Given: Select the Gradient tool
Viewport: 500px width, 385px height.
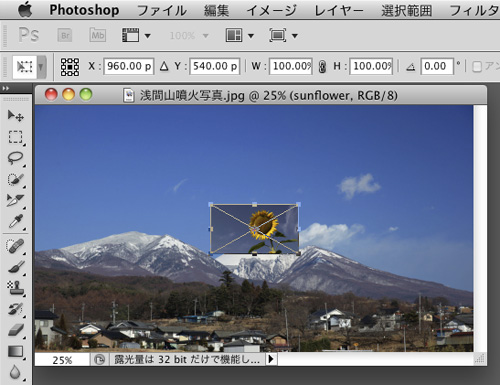Looking at the screenshot, I should [15, 351].
